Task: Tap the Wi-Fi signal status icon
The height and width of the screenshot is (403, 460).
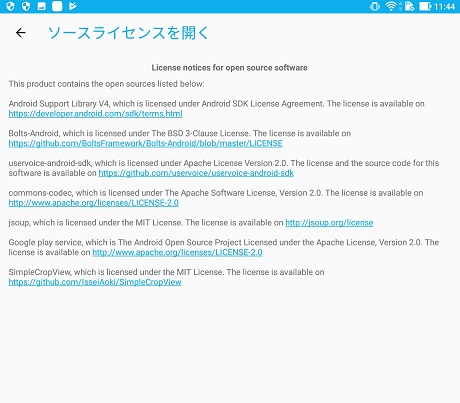Action: point(391,6)
